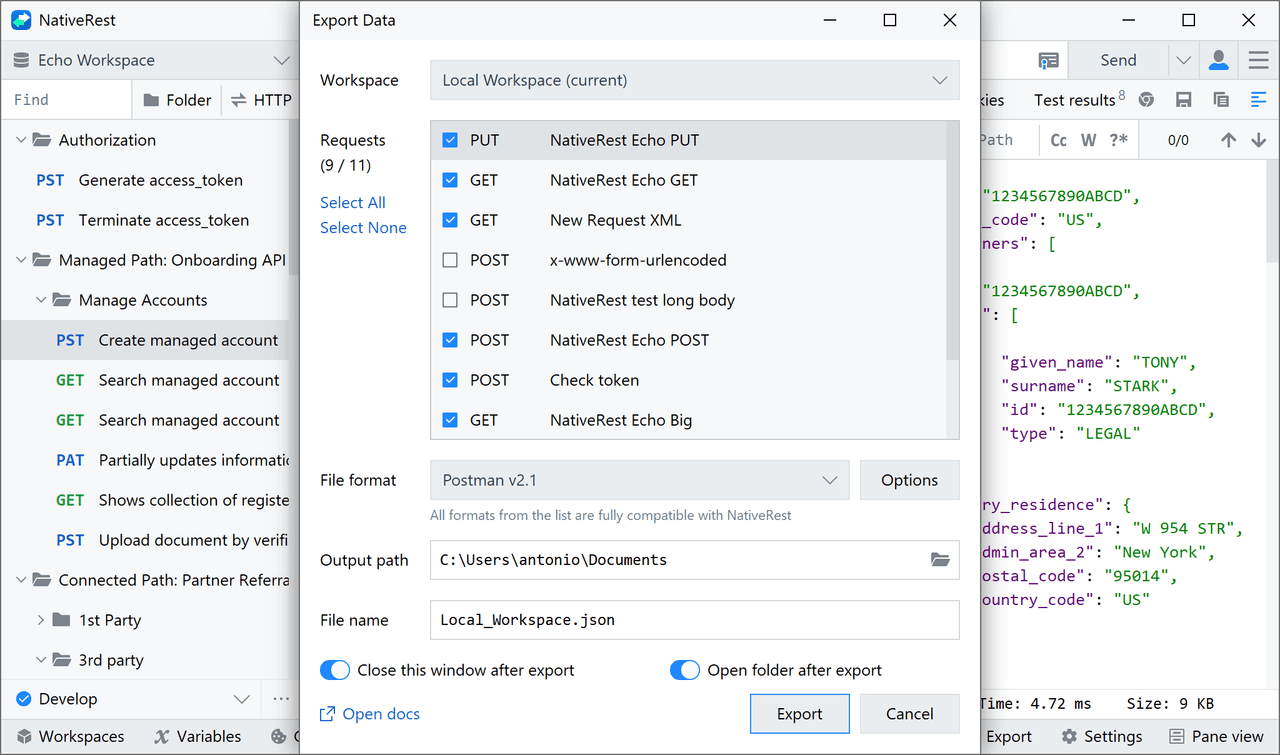Collapse the Authorization folder

click(21, 140)
